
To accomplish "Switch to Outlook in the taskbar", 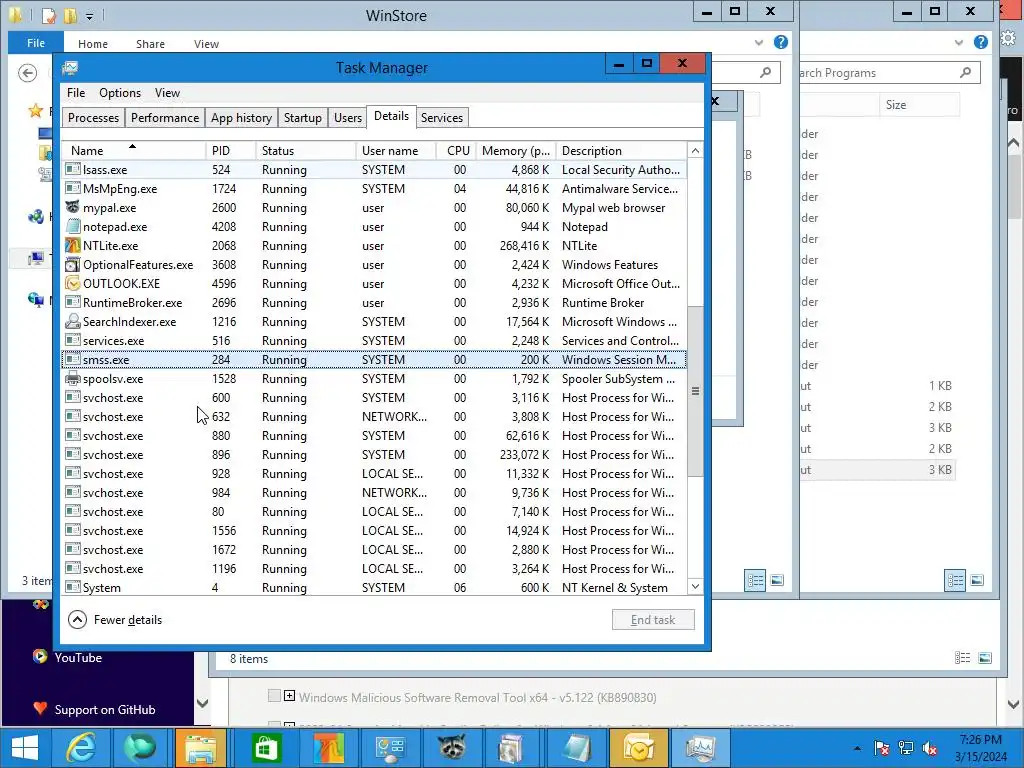I will [638, 748].
